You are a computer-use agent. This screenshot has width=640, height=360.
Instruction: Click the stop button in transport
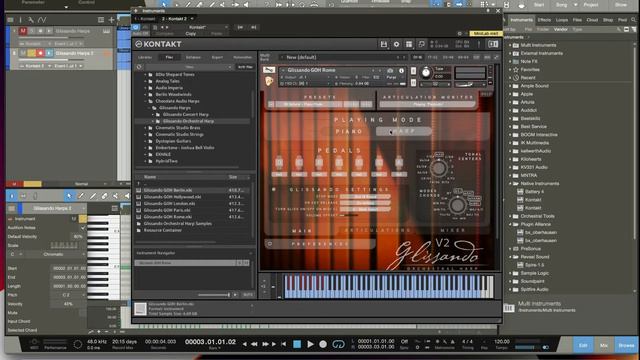[x=297, y=344]
